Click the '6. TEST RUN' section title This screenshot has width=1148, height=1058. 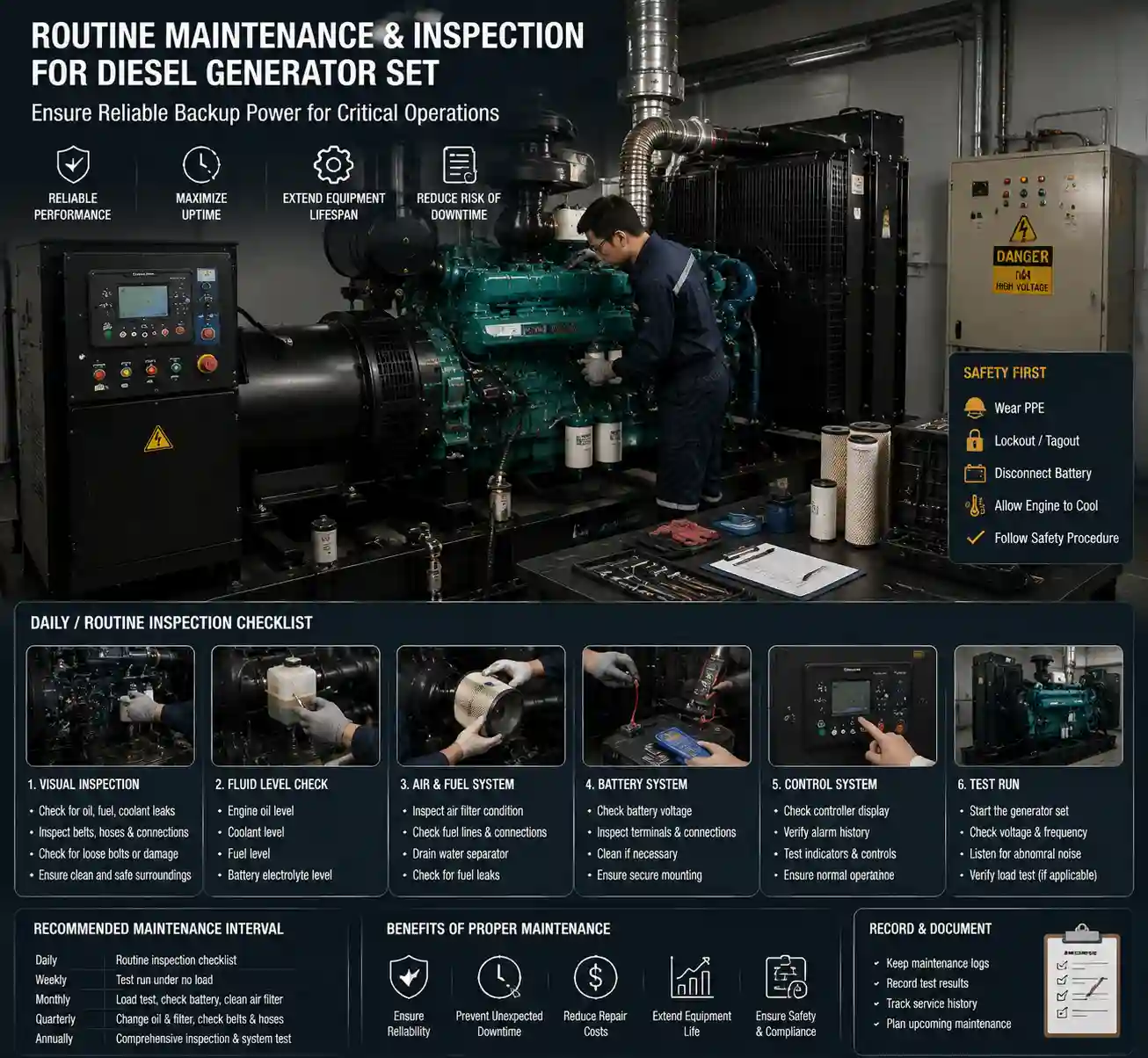[989, 785]
